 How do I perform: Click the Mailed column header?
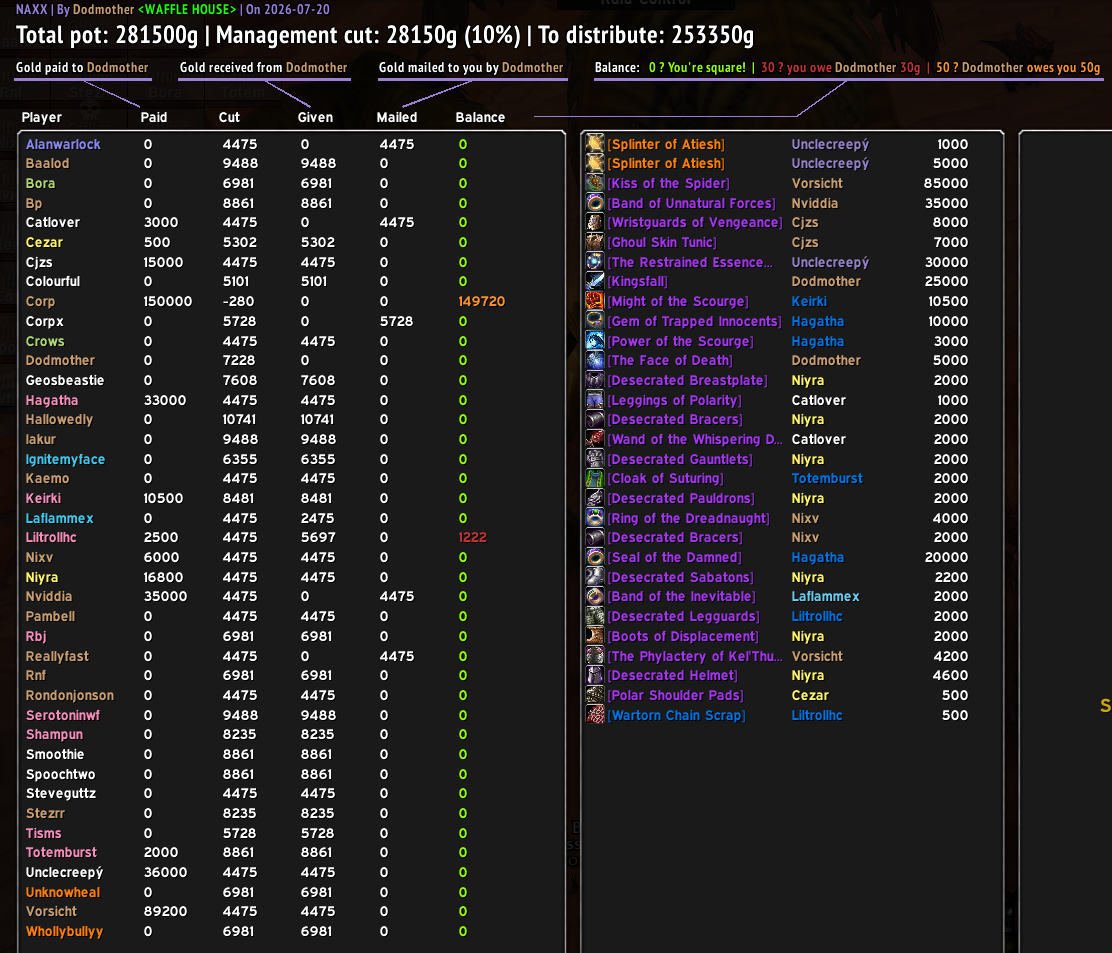396,117
